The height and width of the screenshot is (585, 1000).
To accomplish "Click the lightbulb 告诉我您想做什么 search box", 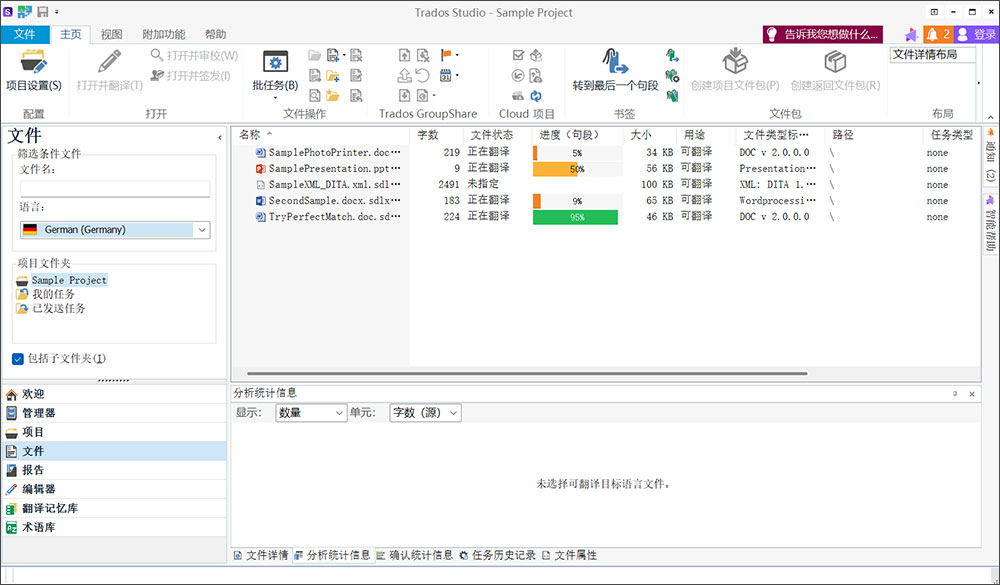I will pyautogui.click(x=823, y=34).
